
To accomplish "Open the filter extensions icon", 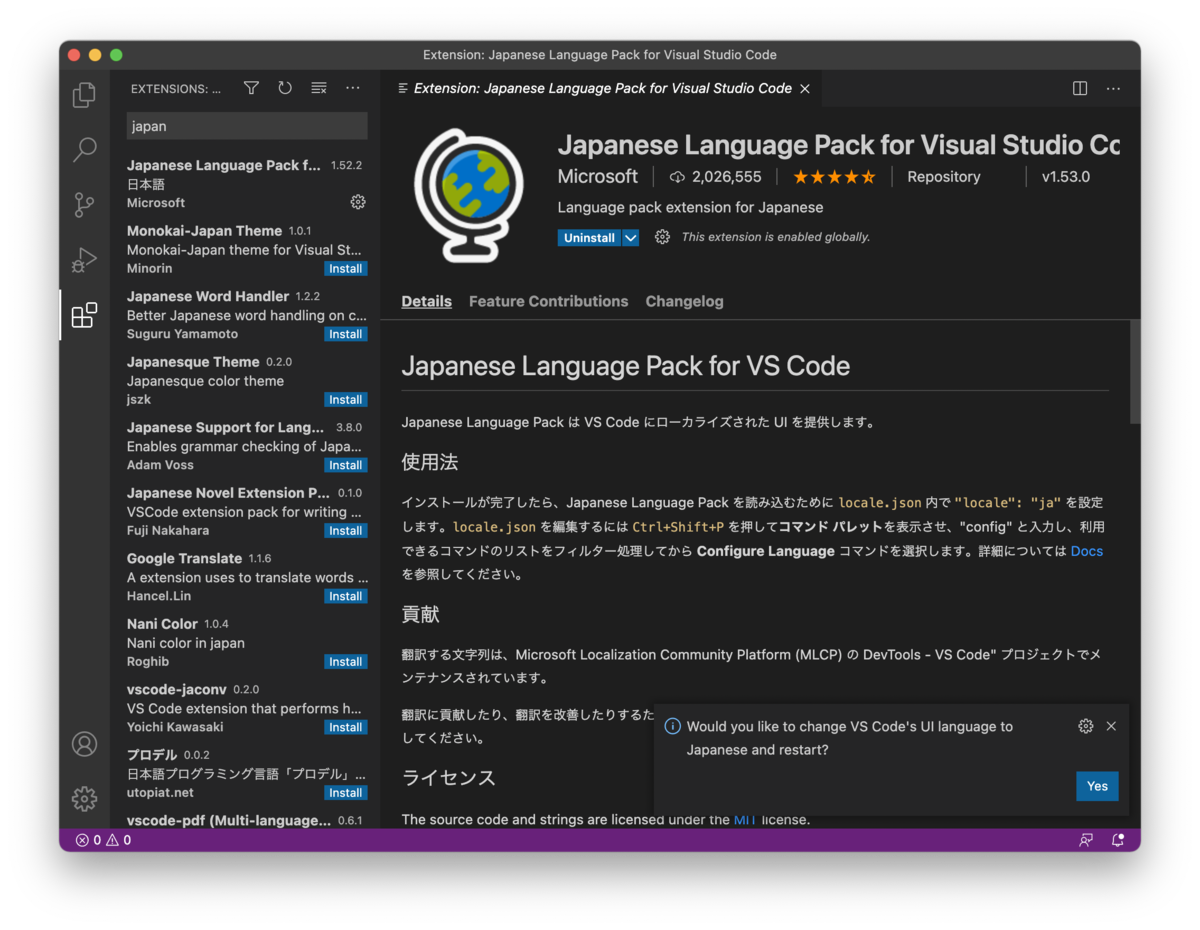I will [251, 88].
